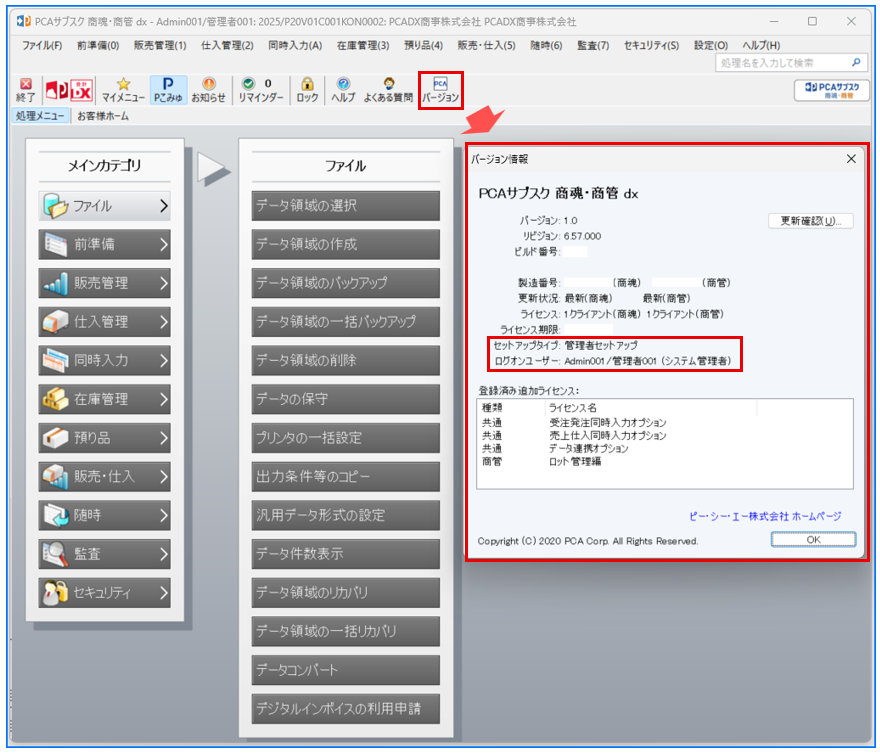
Task: Click 更新確認(U) button
Action: (x=810, y=221)
